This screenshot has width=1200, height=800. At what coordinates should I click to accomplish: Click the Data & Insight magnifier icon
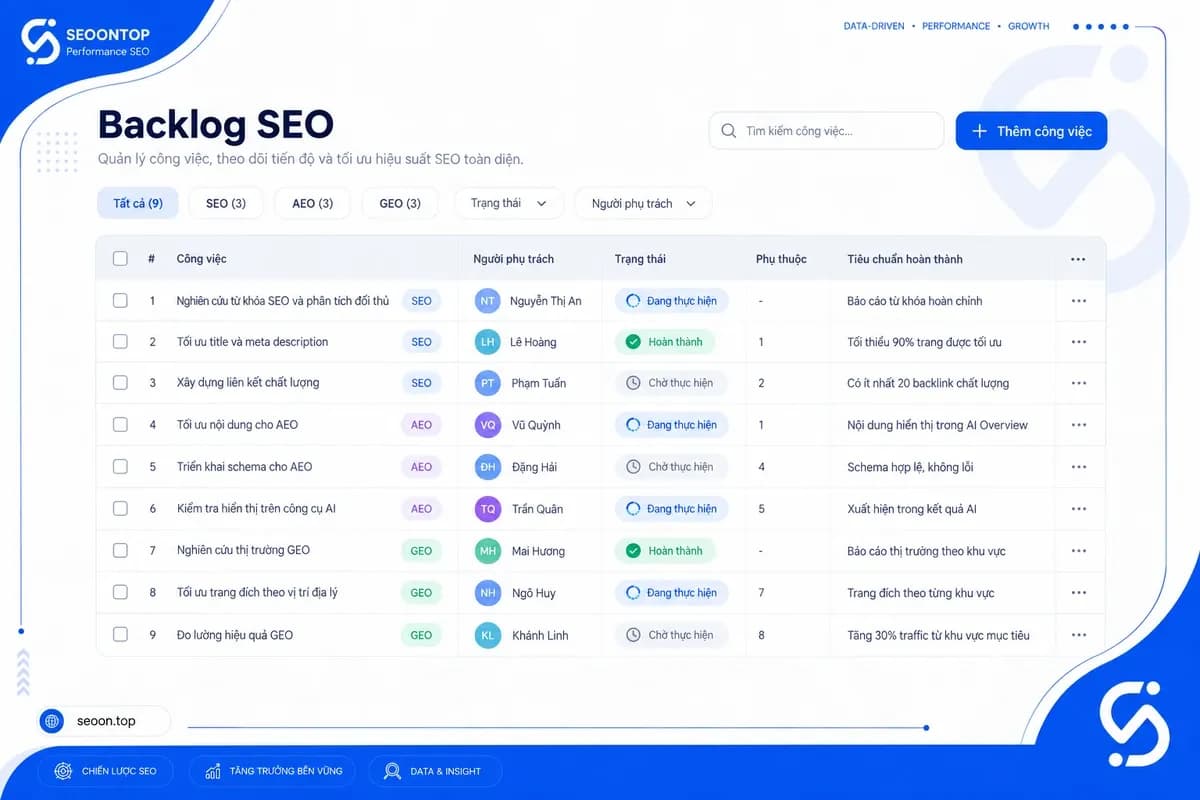click(x=392, y=771)
